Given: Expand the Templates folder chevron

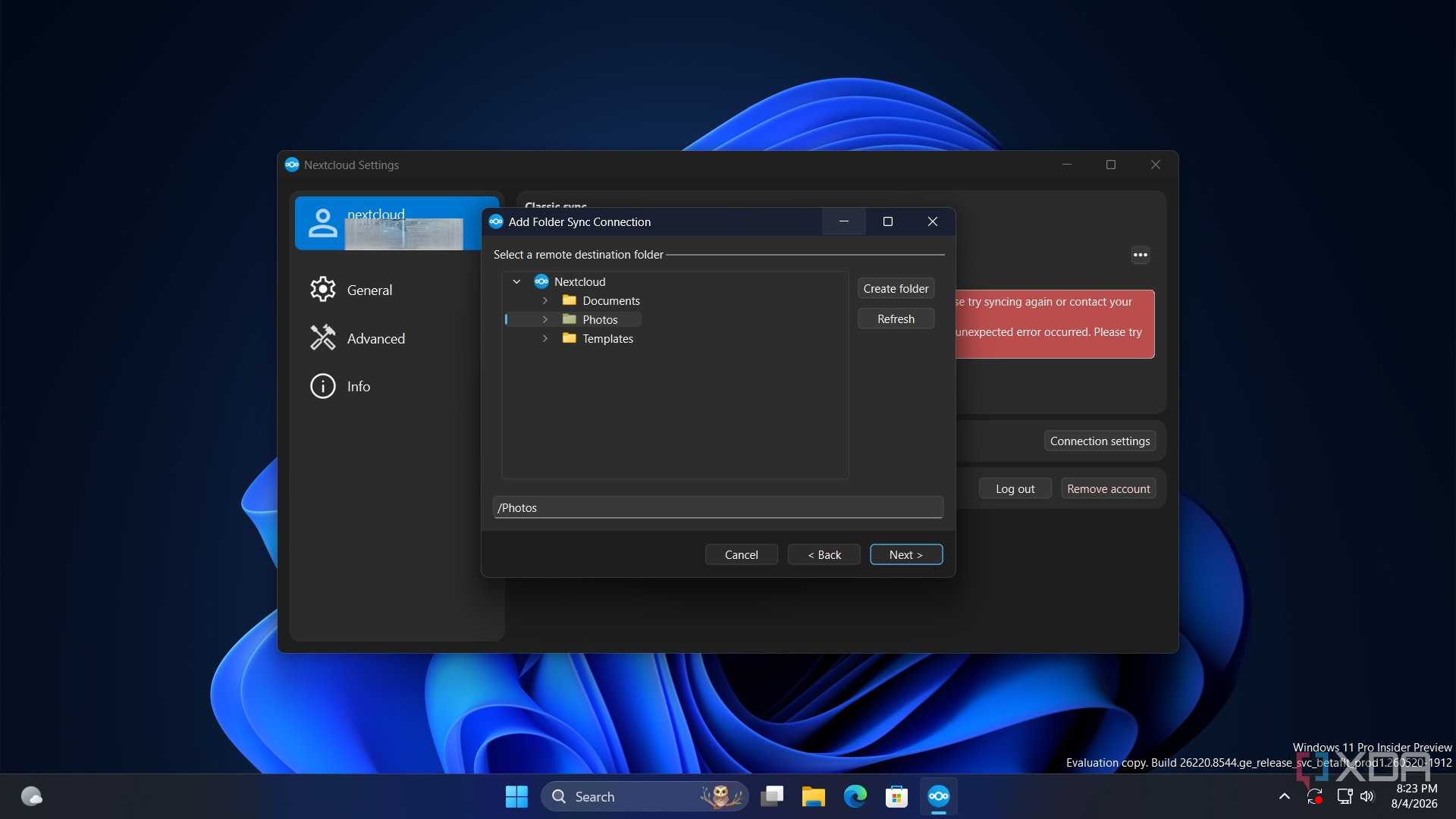Looking at the screenshot, I should point(545,338).
